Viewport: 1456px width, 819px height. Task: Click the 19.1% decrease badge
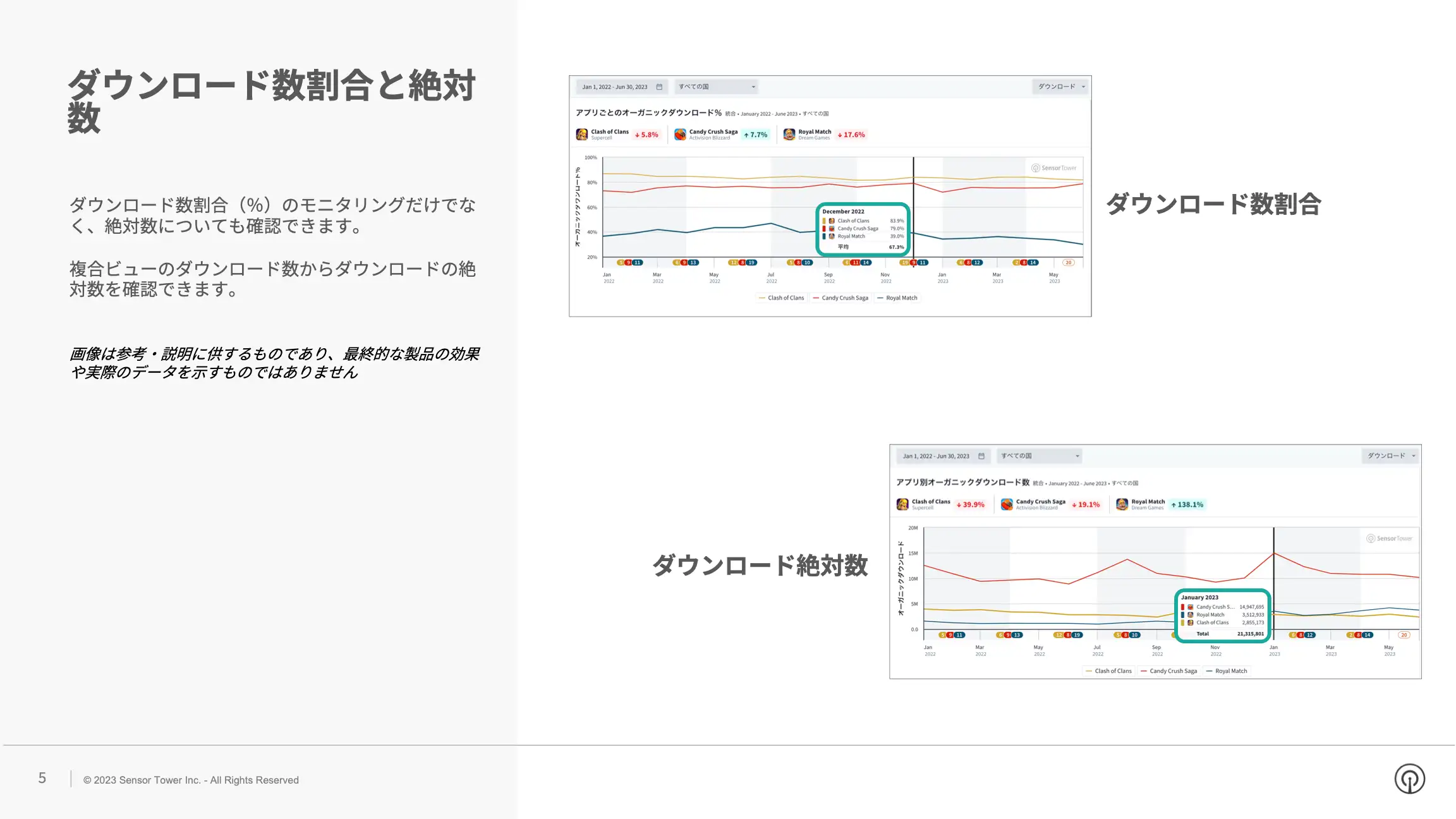pyautogui.click(x=1086, y=505)
